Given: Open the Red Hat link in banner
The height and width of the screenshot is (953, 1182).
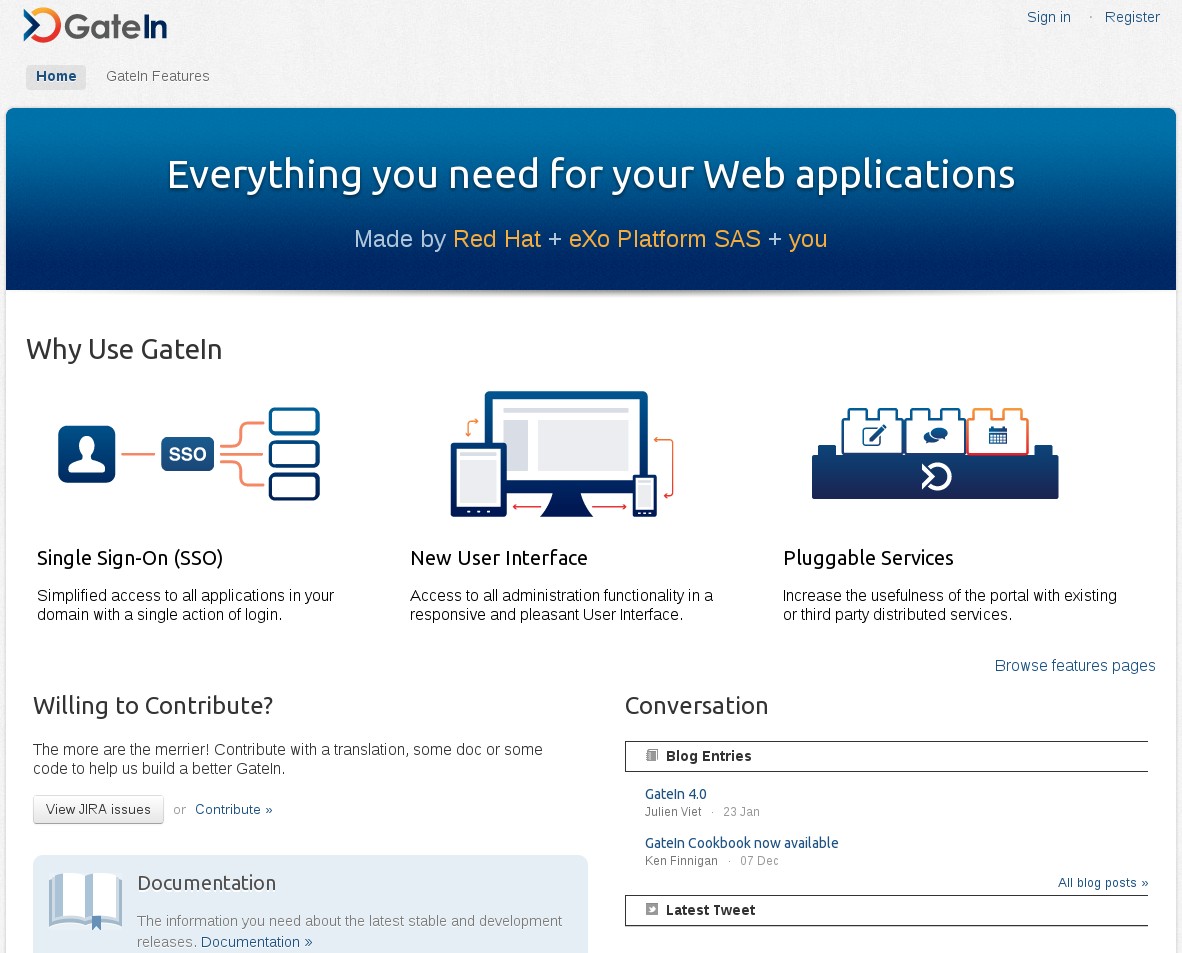Looking at the screenshot, I should click(497, 238).
